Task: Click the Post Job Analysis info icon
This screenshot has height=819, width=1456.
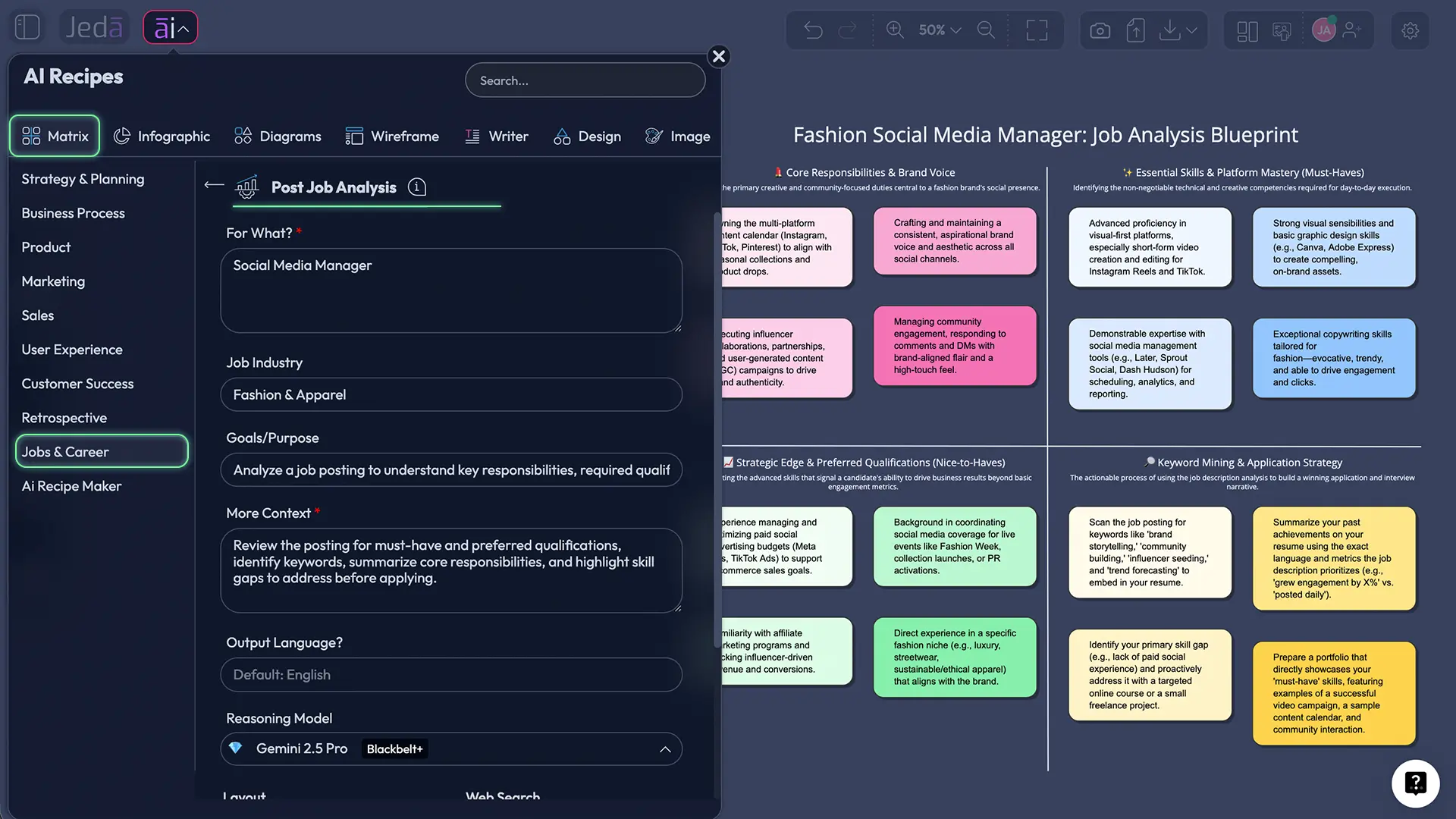Action: 417,187
